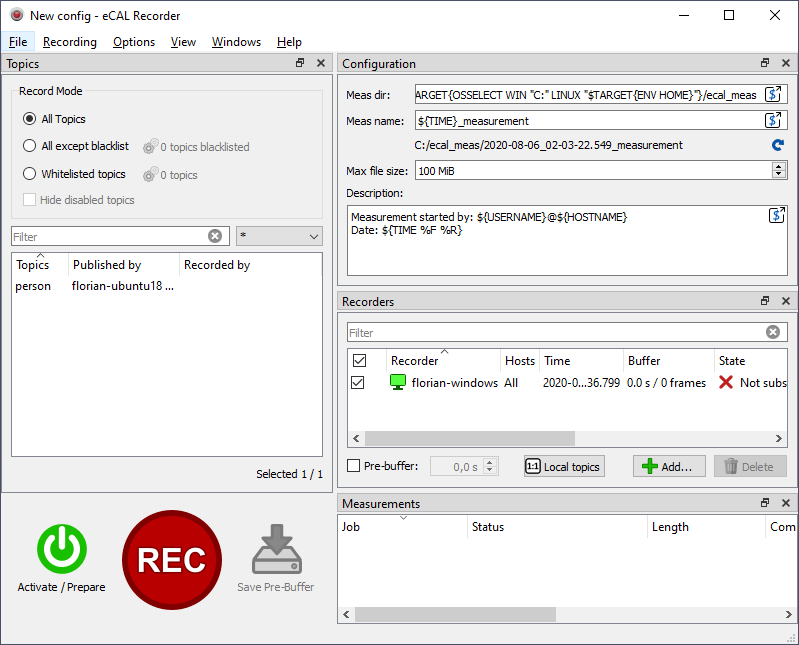Sort by the Topics column header
This screenshot has height=645, width=799.
pyautogui.click(x=40, y=264)
